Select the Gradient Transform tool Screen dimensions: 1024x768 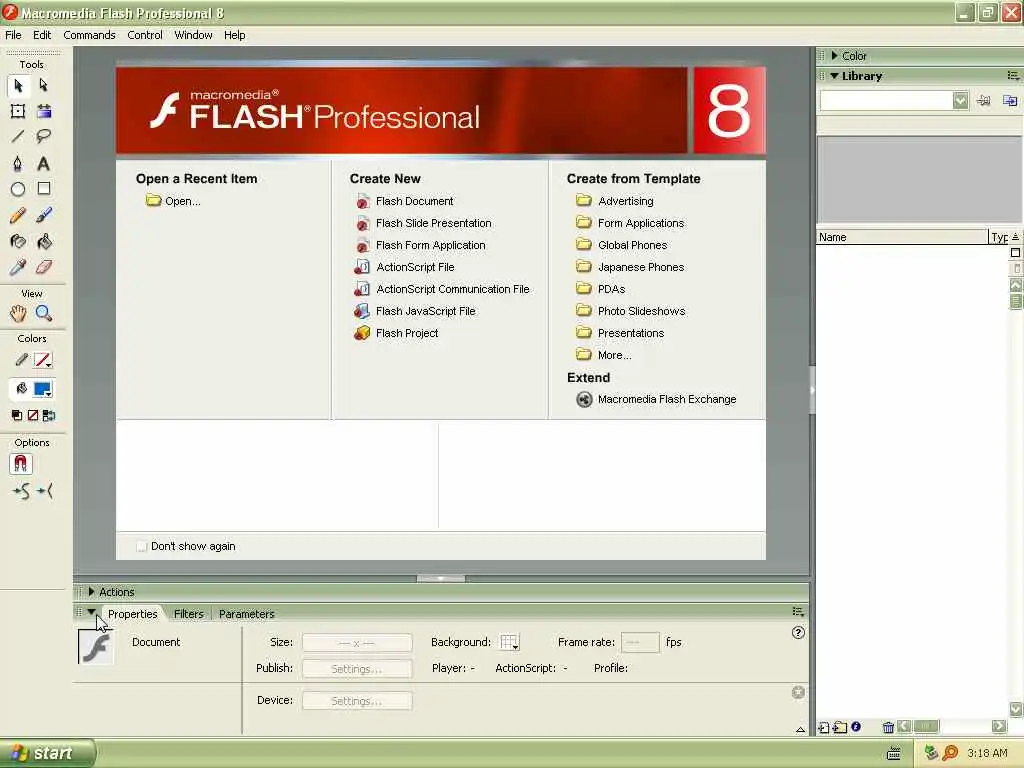(x=44, y=111)
